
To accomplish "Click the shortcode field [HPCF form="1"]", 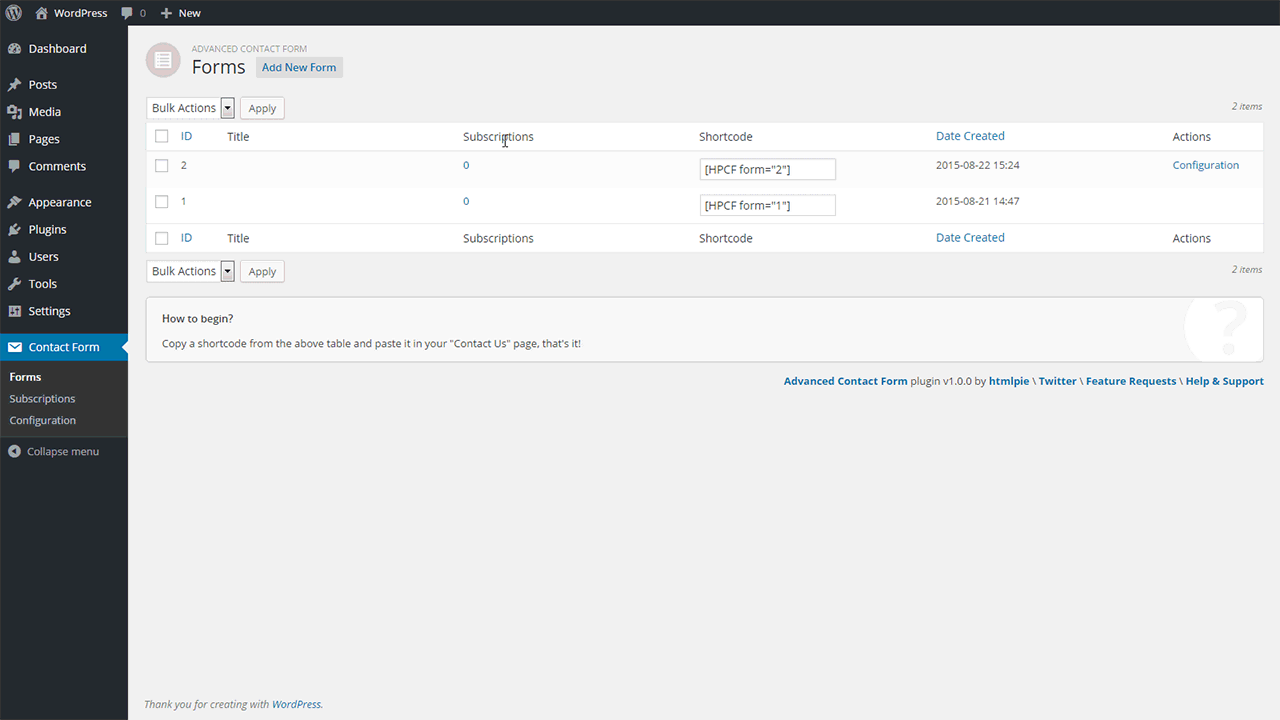I will click(x=768, y=205).
